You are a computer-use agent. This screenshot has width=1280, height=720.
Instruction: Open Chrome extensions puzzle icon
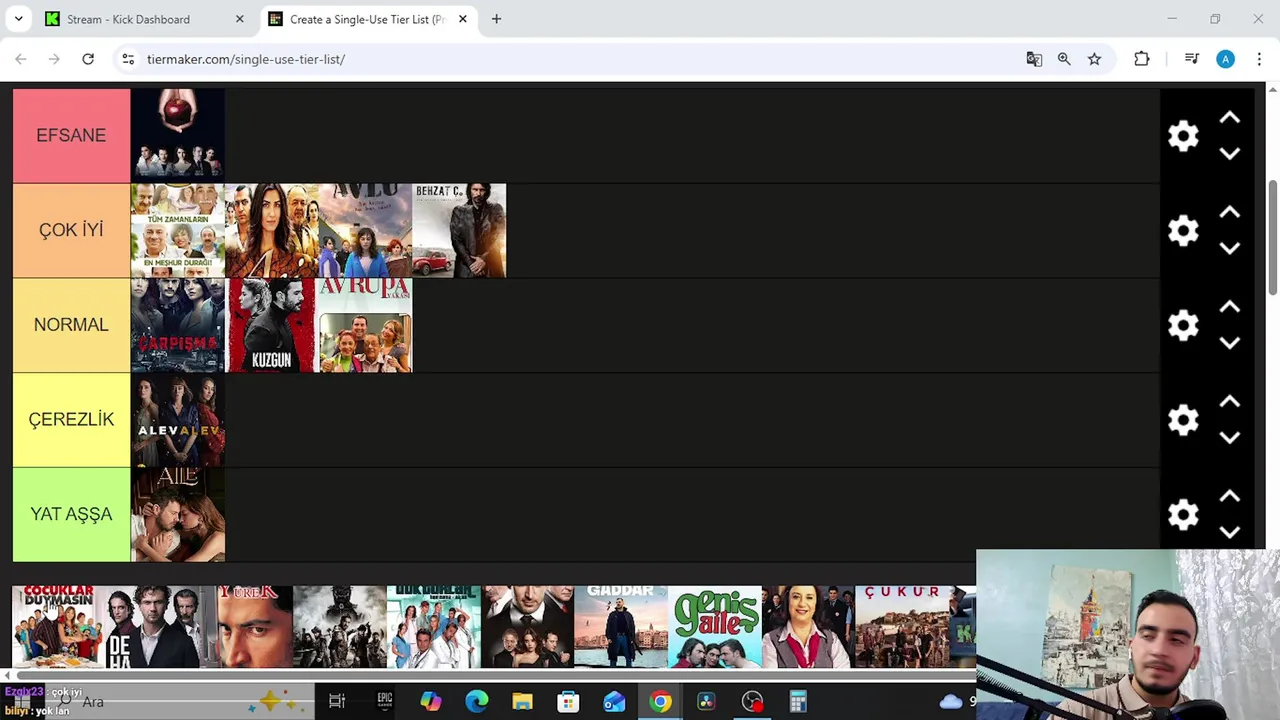pyautogui.click(x=1141, y=59)
